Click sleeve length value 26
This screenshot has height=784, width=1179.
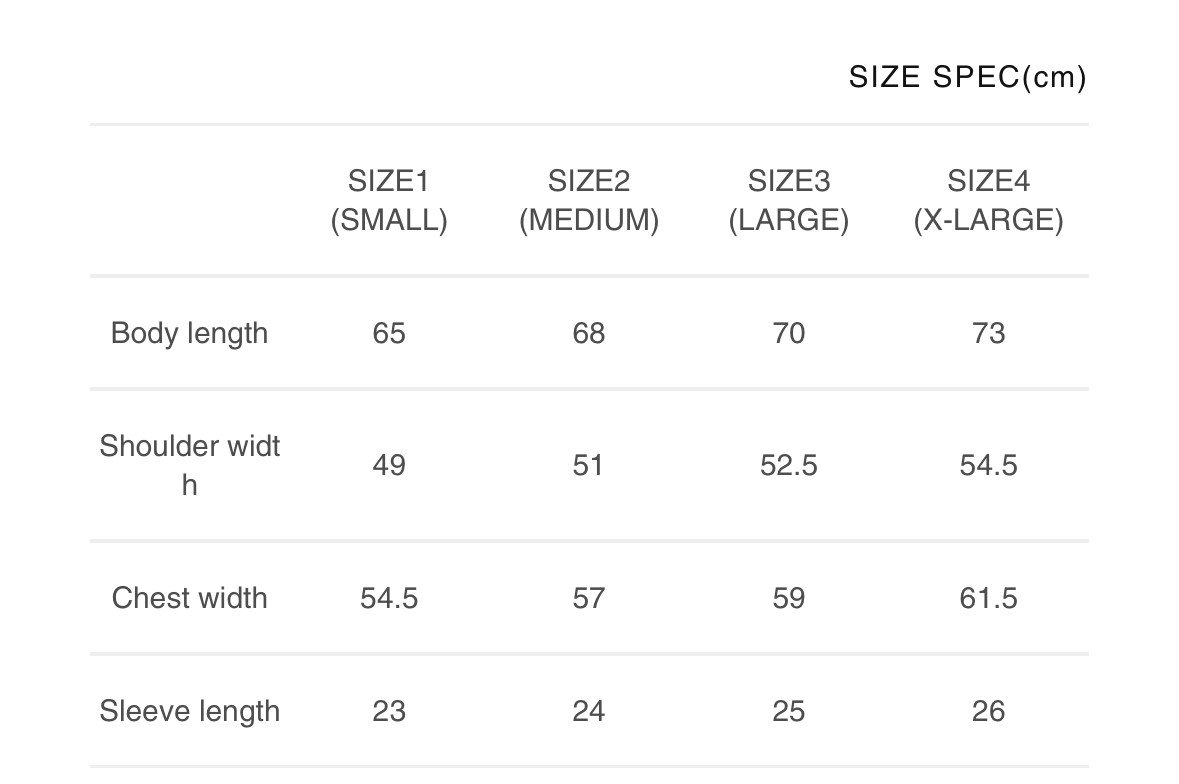coord(988,710)
